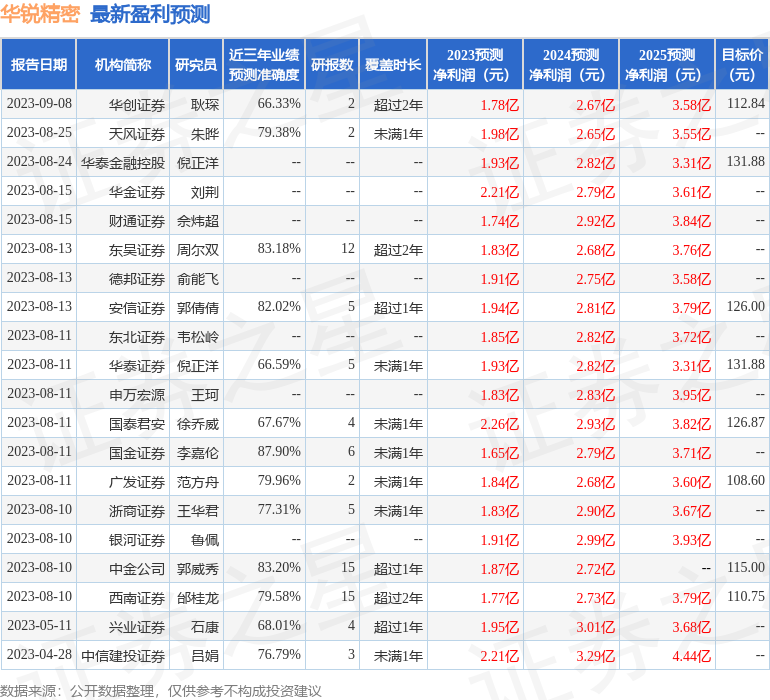Click researcher 王珂
The image size is (770, 700).
[x=205, y=394]
